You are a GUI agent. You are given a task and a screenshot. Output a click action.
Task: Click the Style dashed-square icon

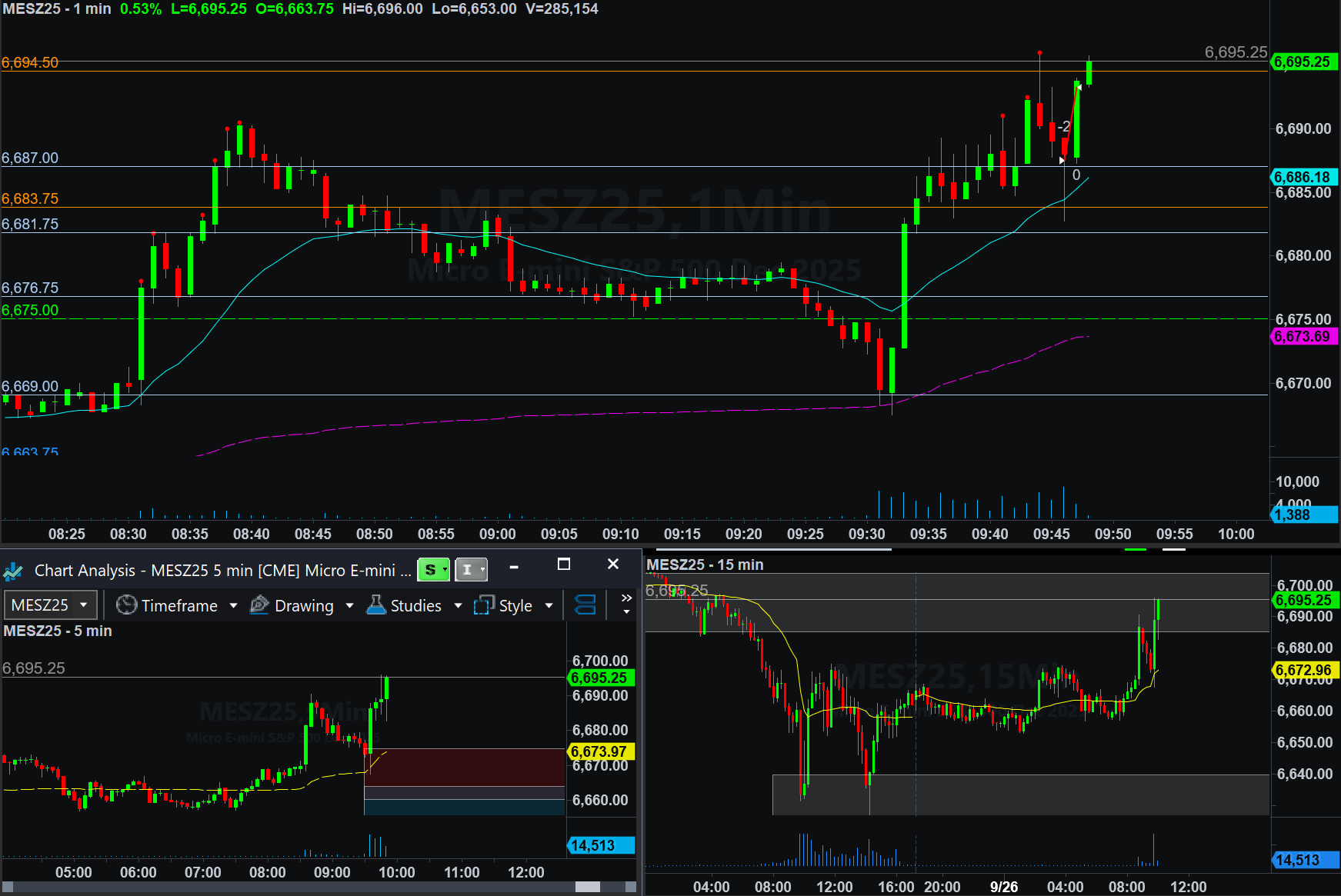coord(484,605)
